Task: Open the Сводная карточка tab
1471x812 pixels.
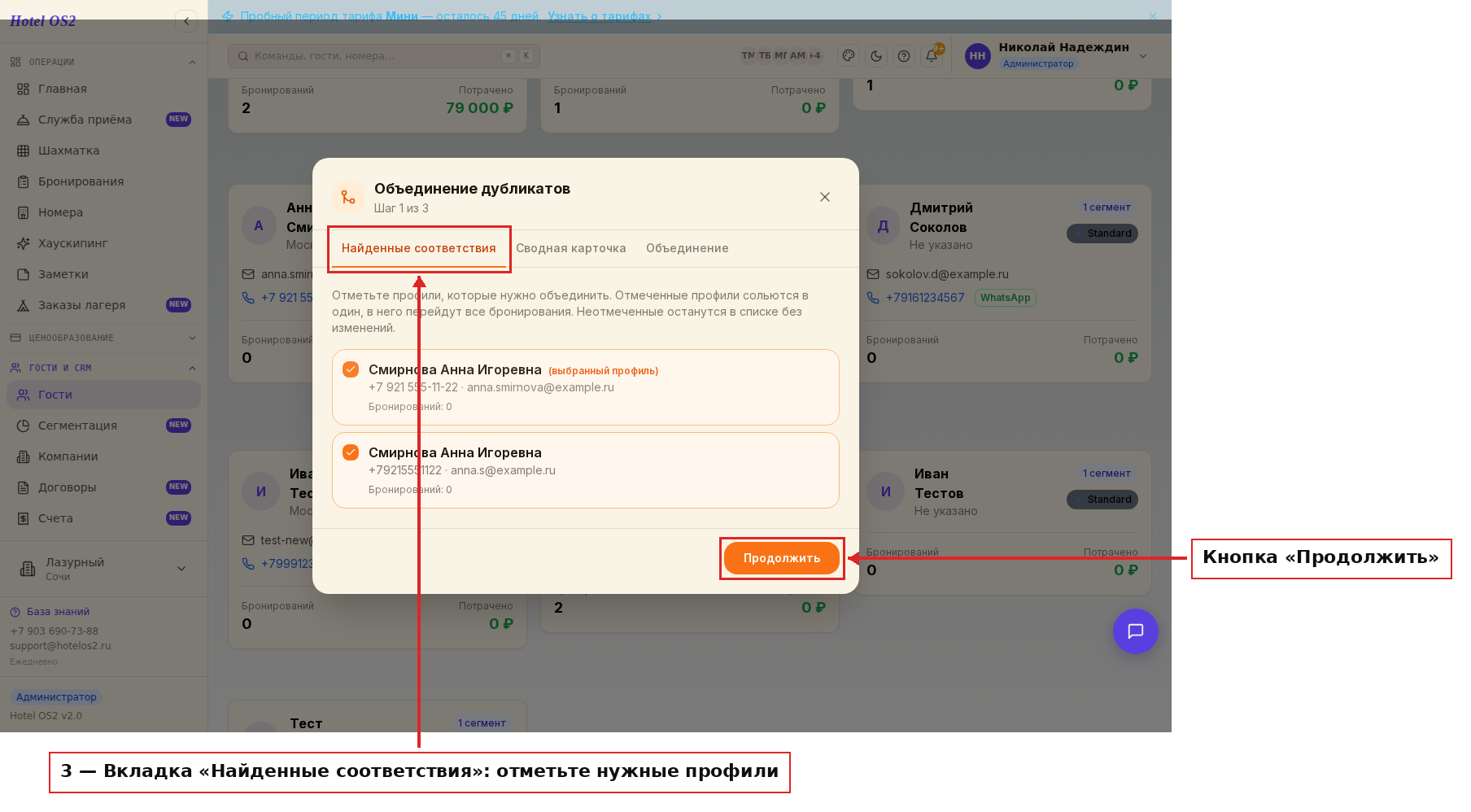Action: click(571, 248)
